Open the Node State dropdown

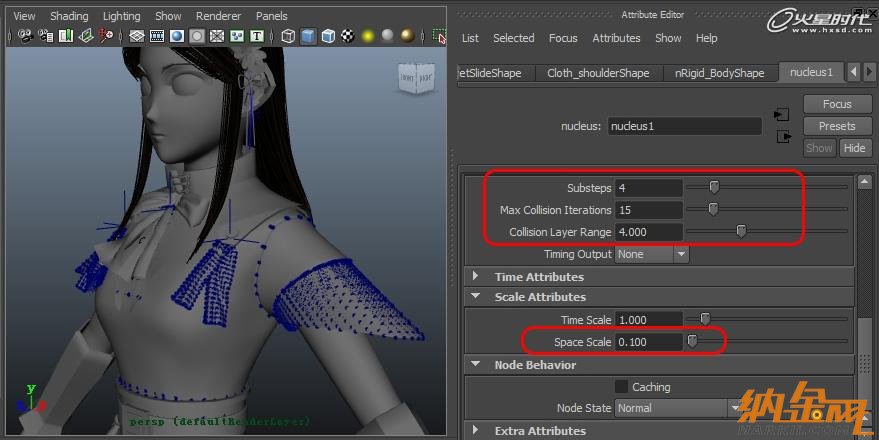[x=679, y=408]
